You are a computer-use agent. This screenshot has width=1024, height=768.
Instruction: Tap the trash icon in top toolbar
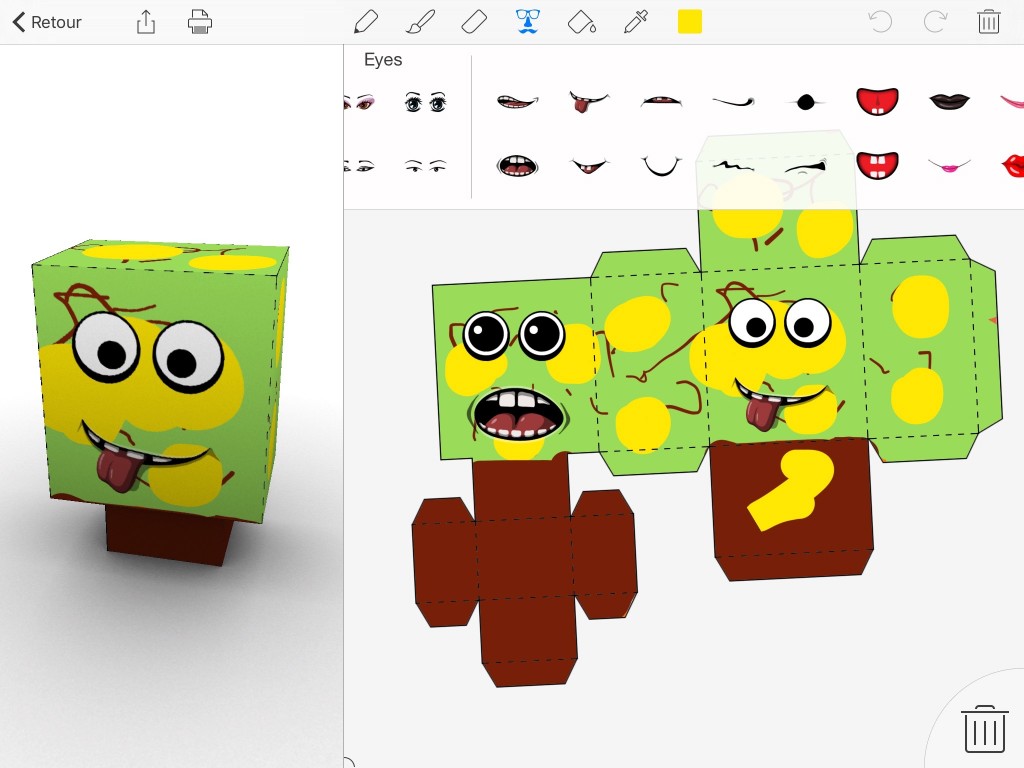point(988,22)
